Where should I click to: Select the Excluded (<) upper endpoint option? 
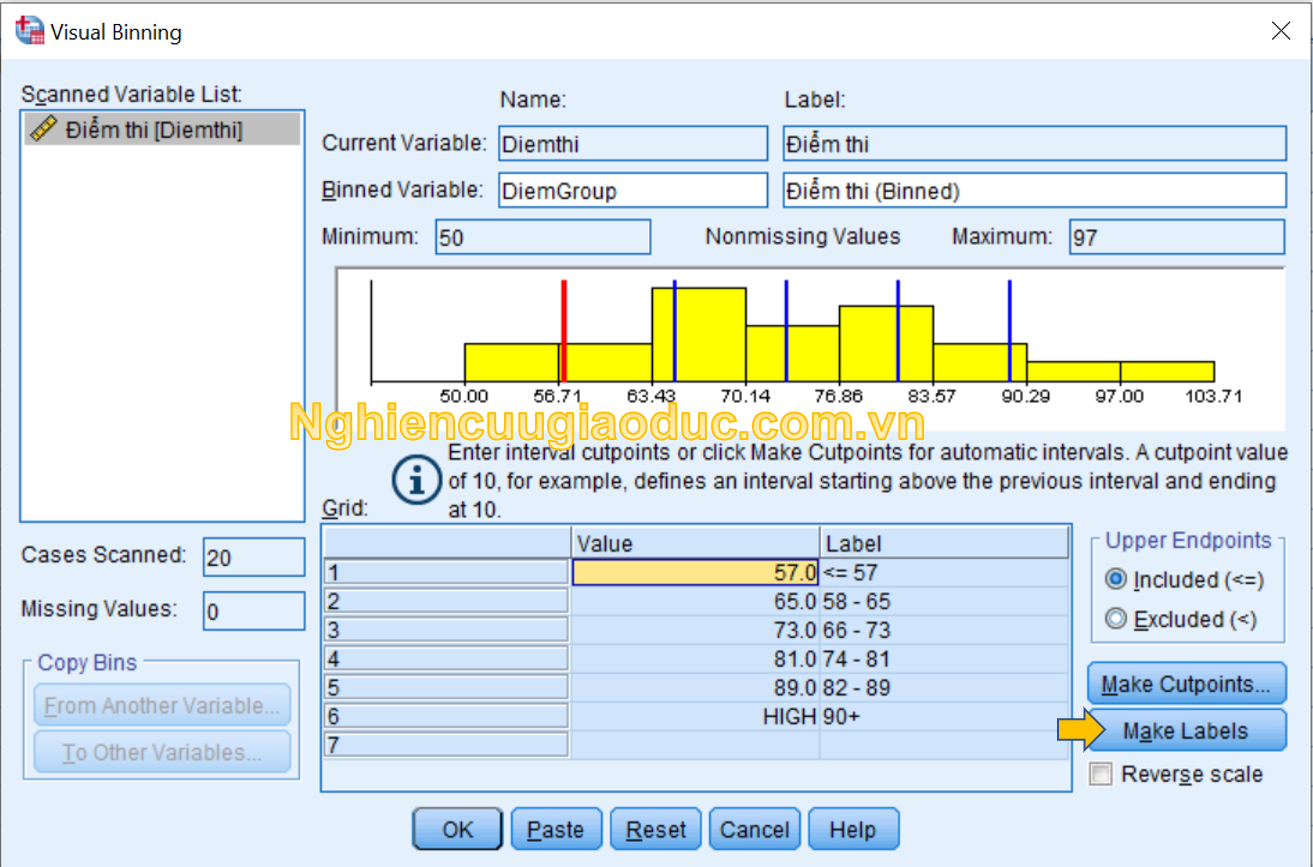tap(1116, 619)
